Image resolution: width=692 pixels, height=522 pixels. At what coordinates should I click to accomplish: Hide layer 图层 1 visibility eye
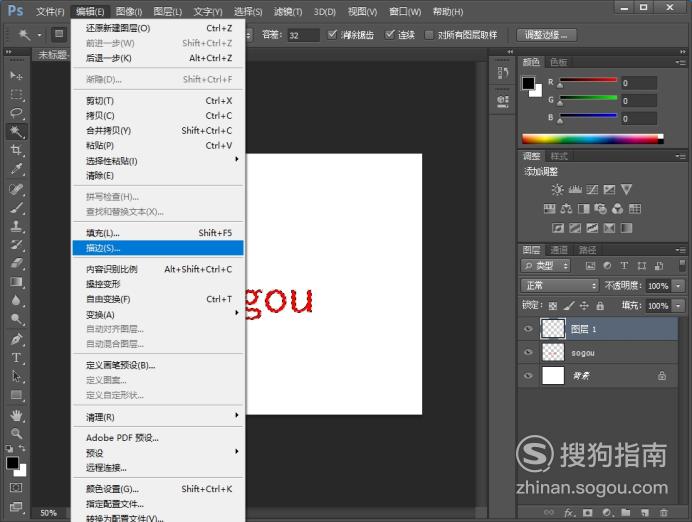click(x=528, y=329)
